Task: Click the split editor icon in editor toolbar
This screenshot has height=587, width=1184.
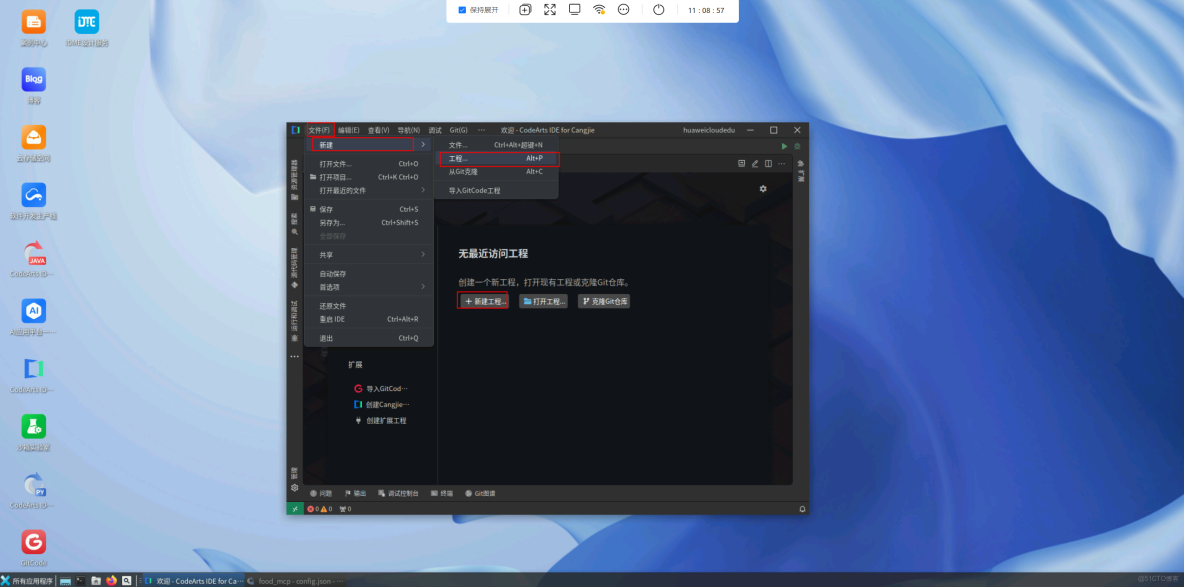Action: (768, 163)
